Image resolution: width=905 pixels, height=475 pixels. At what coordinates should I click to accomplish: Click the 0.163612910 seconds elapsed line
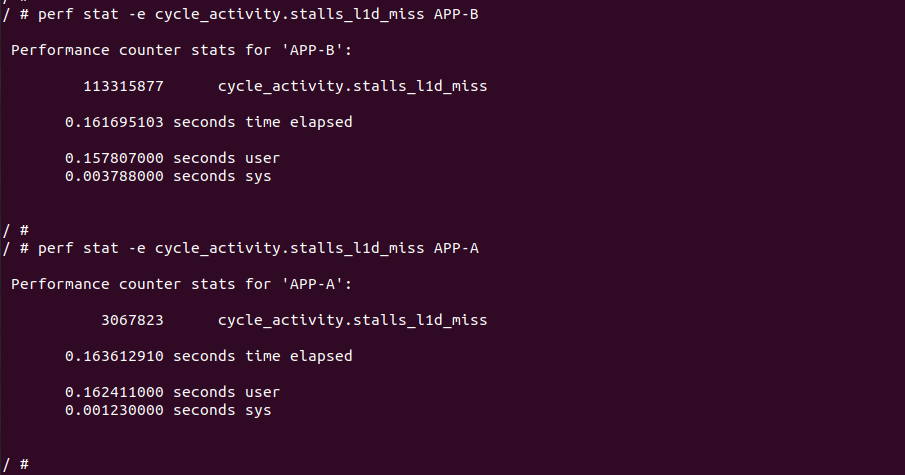coord(208,356)
